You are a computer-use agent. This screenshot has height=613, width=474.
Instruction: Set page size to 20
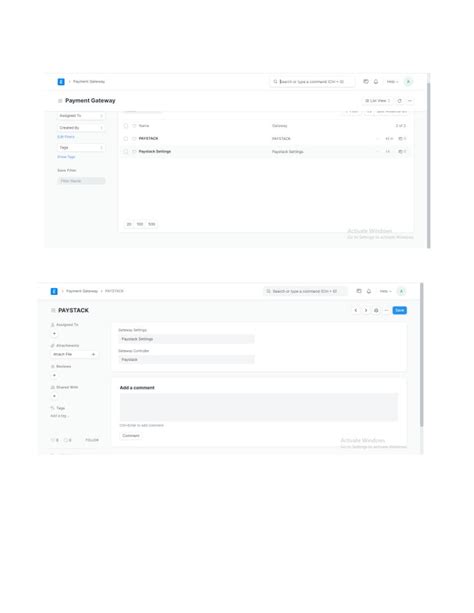[129, 224]
